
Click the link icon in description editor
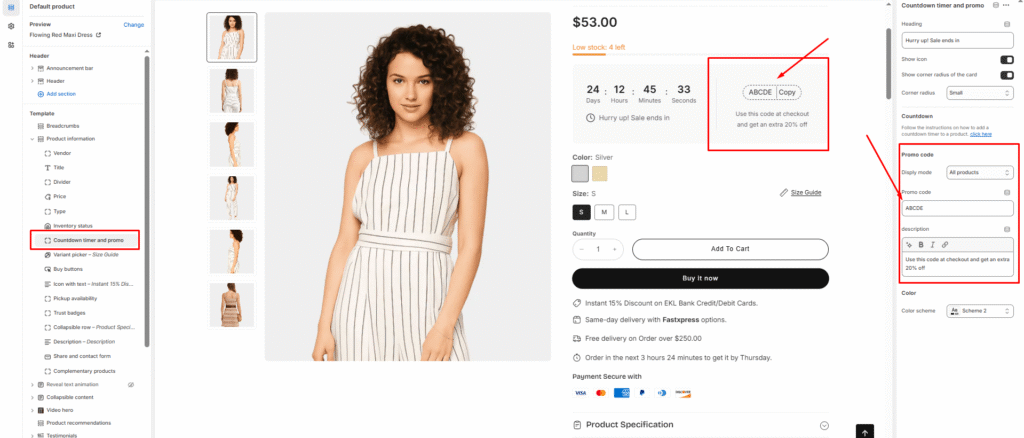(946, 244)
